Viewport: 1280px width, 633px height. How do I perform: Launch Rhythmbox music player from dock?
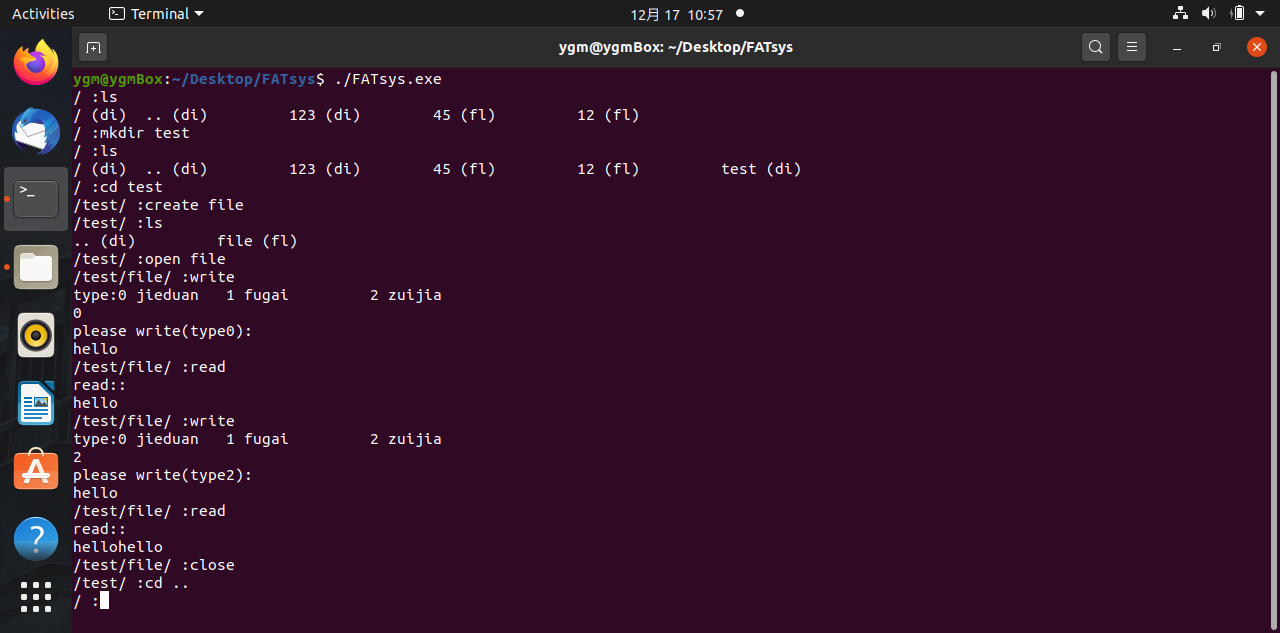(36, 335)
